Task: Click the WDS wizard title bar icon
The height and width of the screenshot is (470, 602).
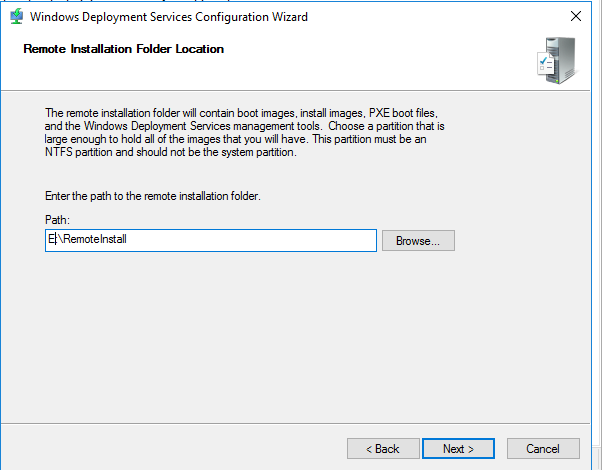Action: point(17,17)
